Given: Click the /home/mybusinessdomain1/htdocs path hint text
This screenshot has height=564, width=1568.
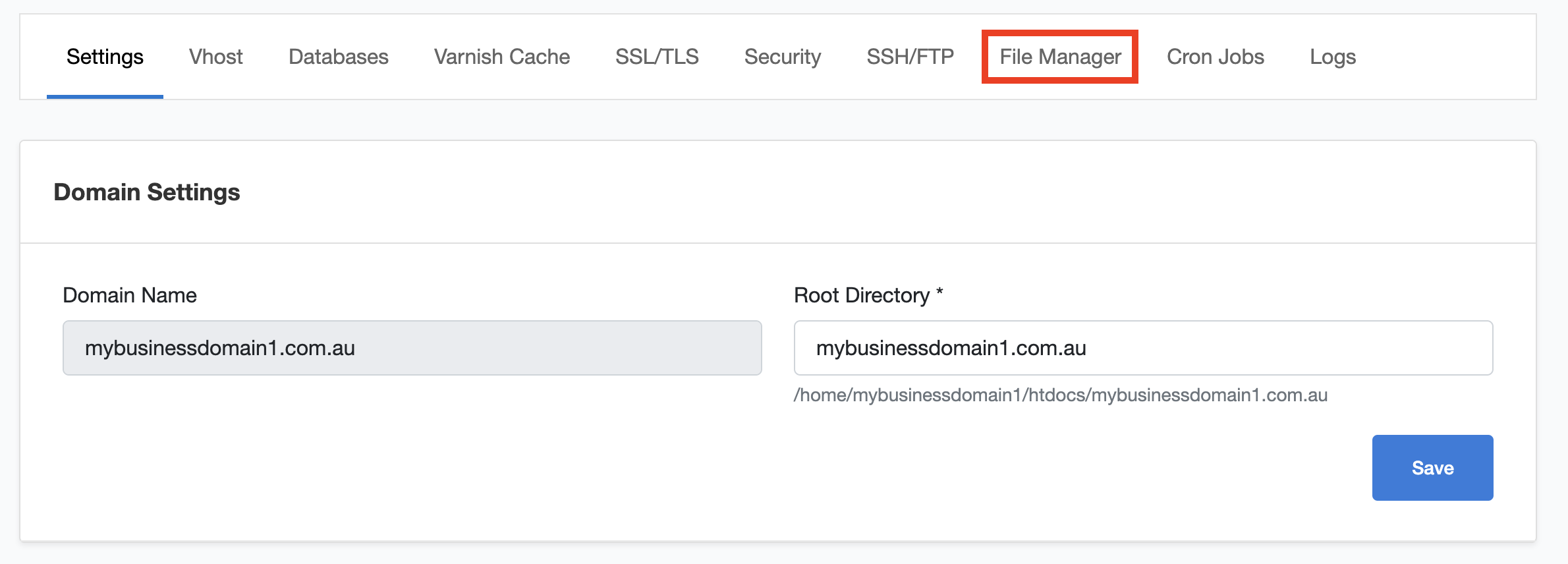Looking at the screenshot, I should click(x=1059, y=395).
